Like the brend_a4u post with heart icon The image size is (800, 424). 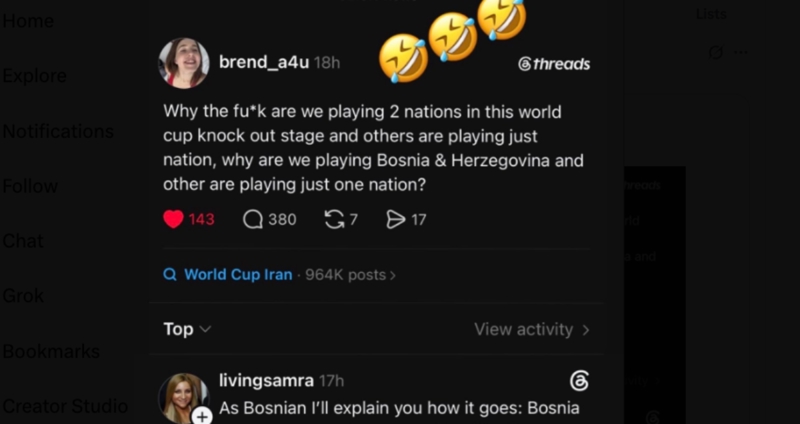(x=173, y=219)
